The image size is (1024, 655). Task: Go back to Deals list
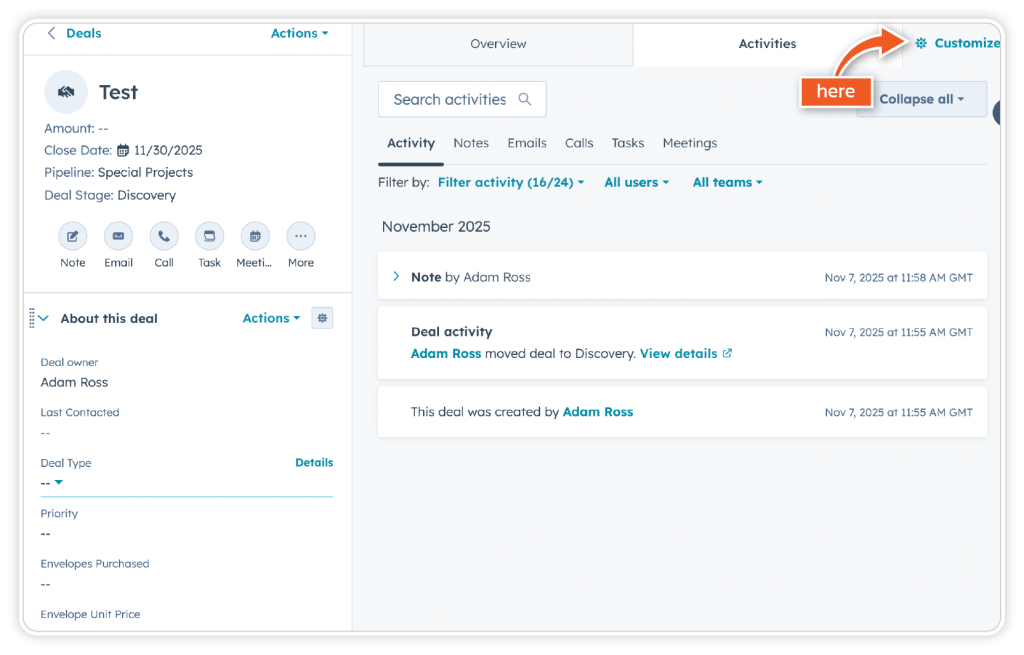[75, 33]
